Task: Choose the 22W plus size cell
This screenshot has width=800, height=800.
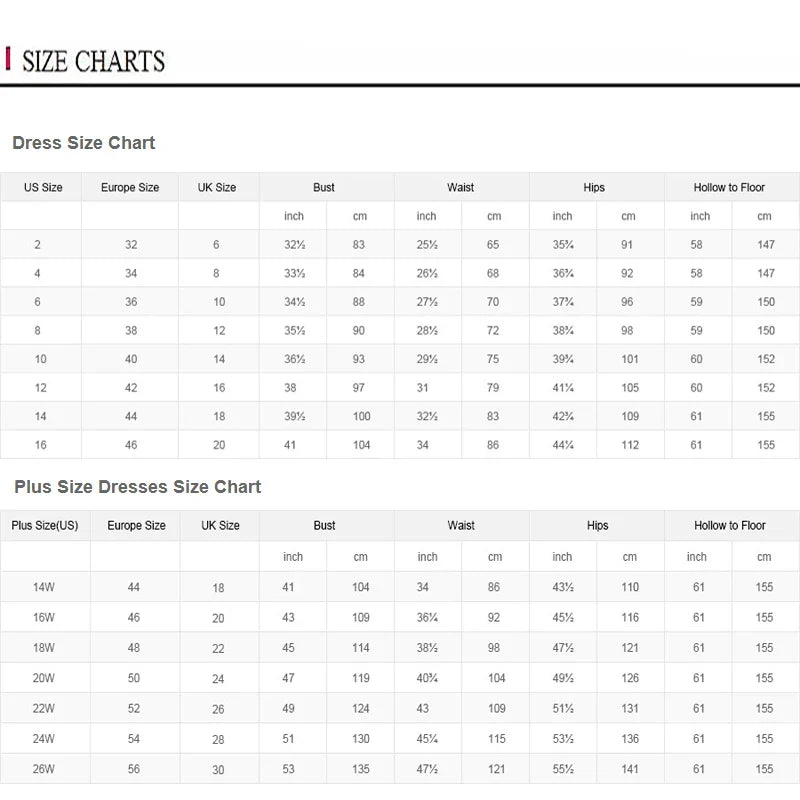Action: click(x=44, y=708)
